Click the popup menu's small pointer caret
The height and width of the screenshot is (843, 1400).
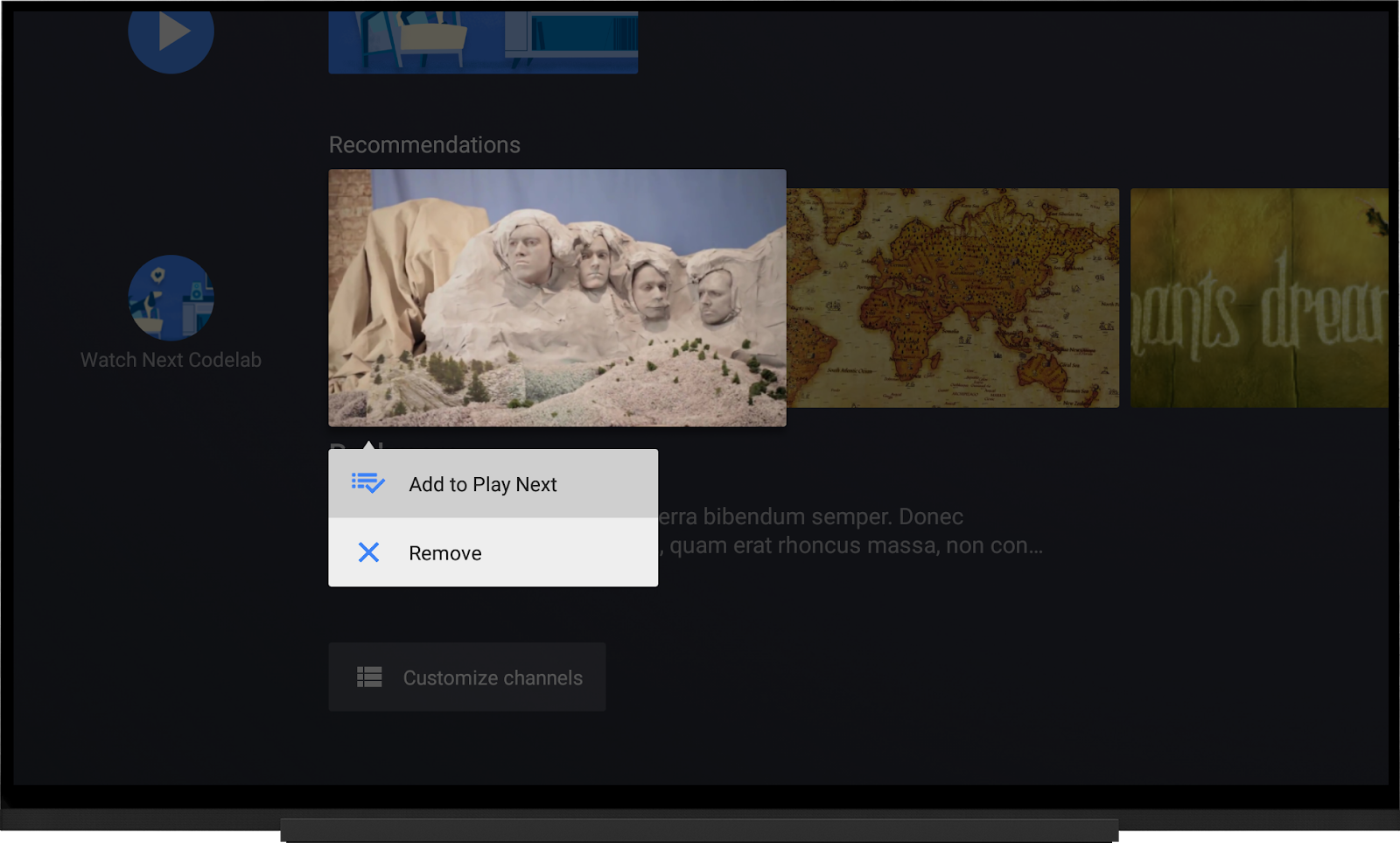[369, 445]
